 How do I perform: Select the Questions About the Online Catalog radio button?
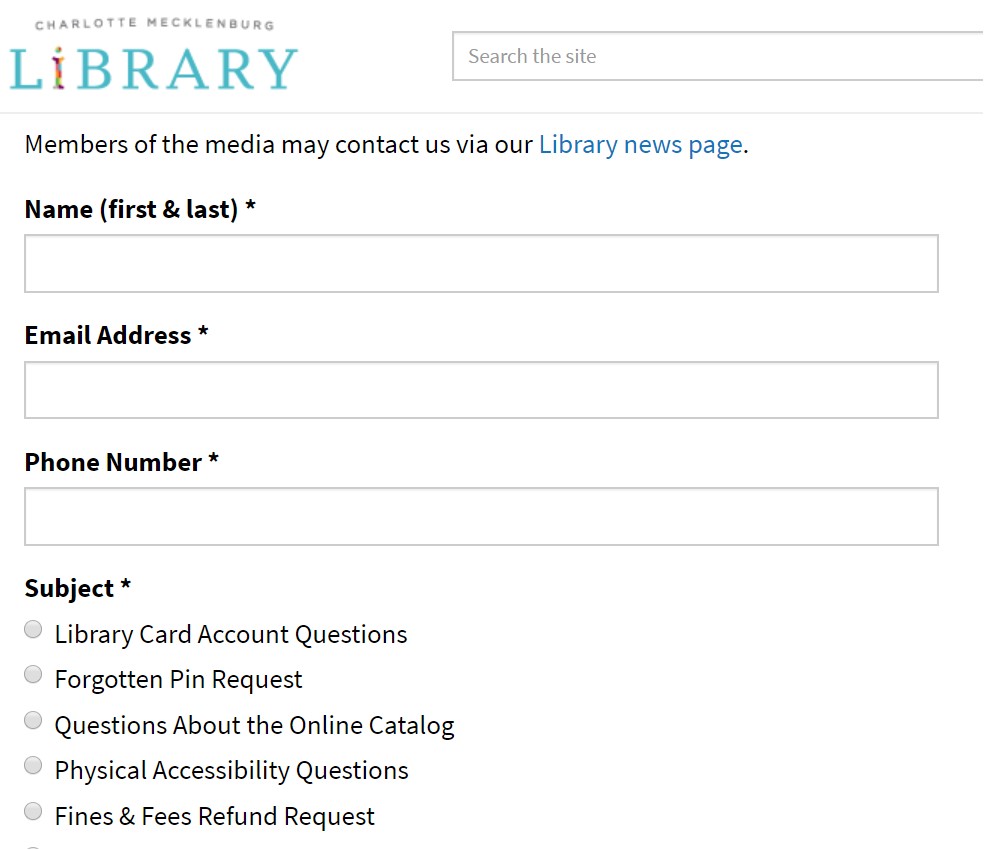[33, 721]
